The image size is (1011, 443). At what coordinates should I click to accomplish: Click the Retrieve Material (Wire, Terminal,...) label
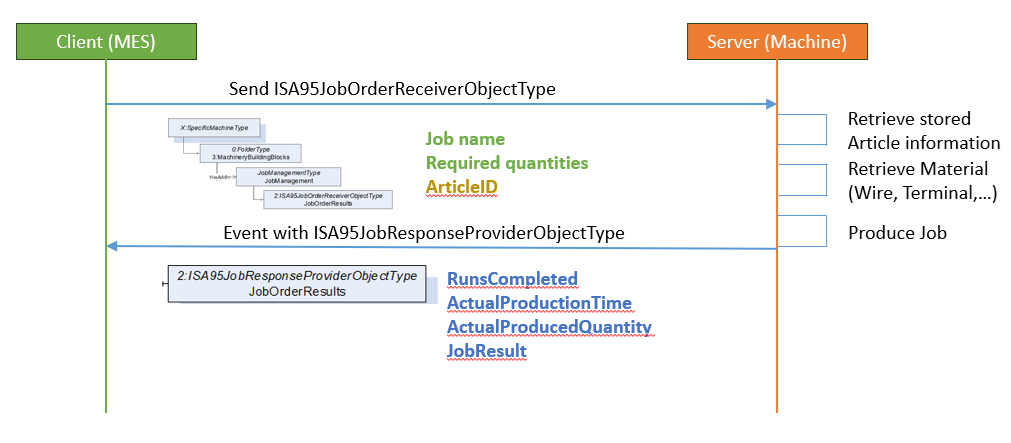point(922,181)
